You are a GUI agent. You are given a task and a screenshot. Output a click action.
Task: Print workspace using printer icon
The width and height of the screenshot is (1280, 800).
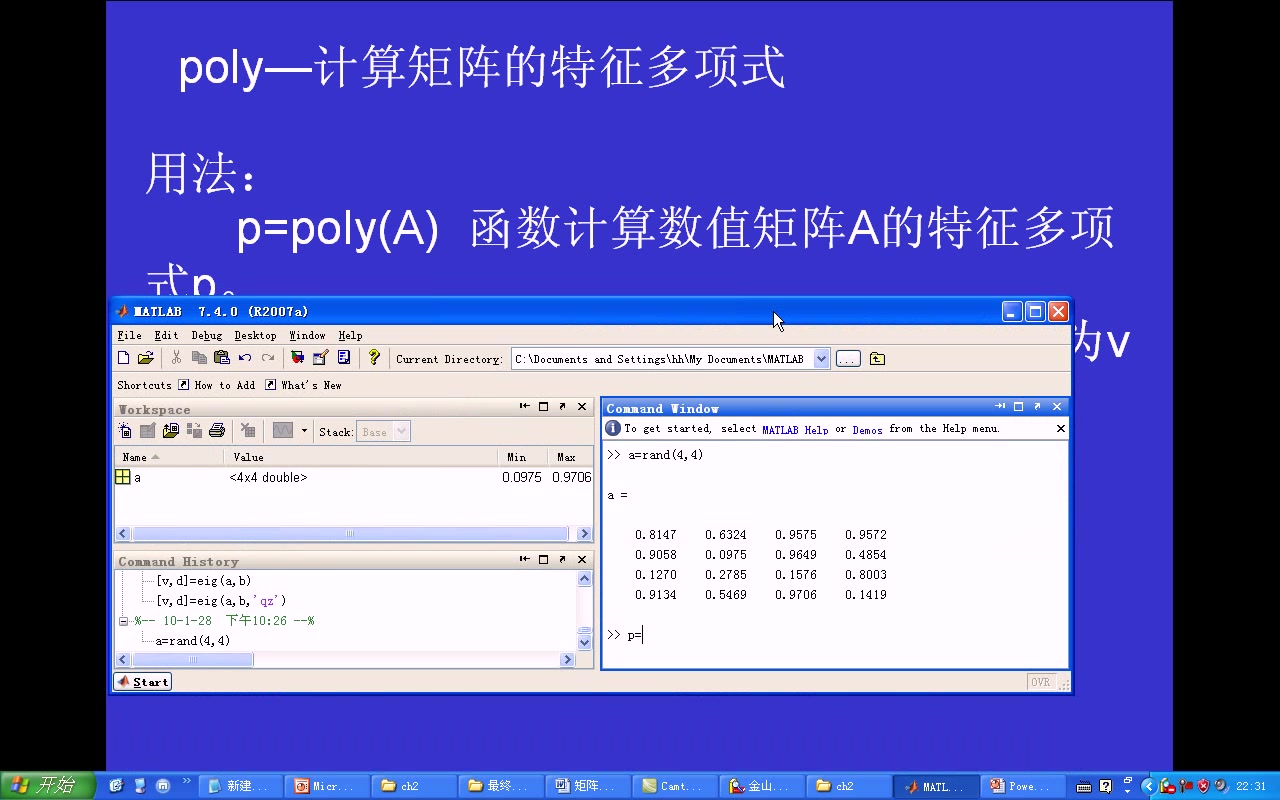(x=217, y=431)
